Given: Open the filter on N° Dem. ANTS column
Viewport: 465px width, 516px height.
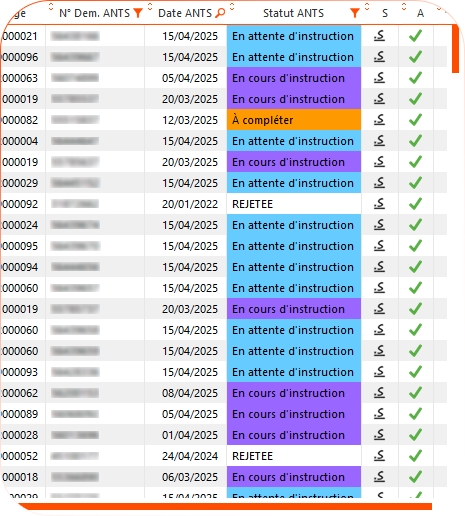Looking at the screenshot, I should 138,13.
